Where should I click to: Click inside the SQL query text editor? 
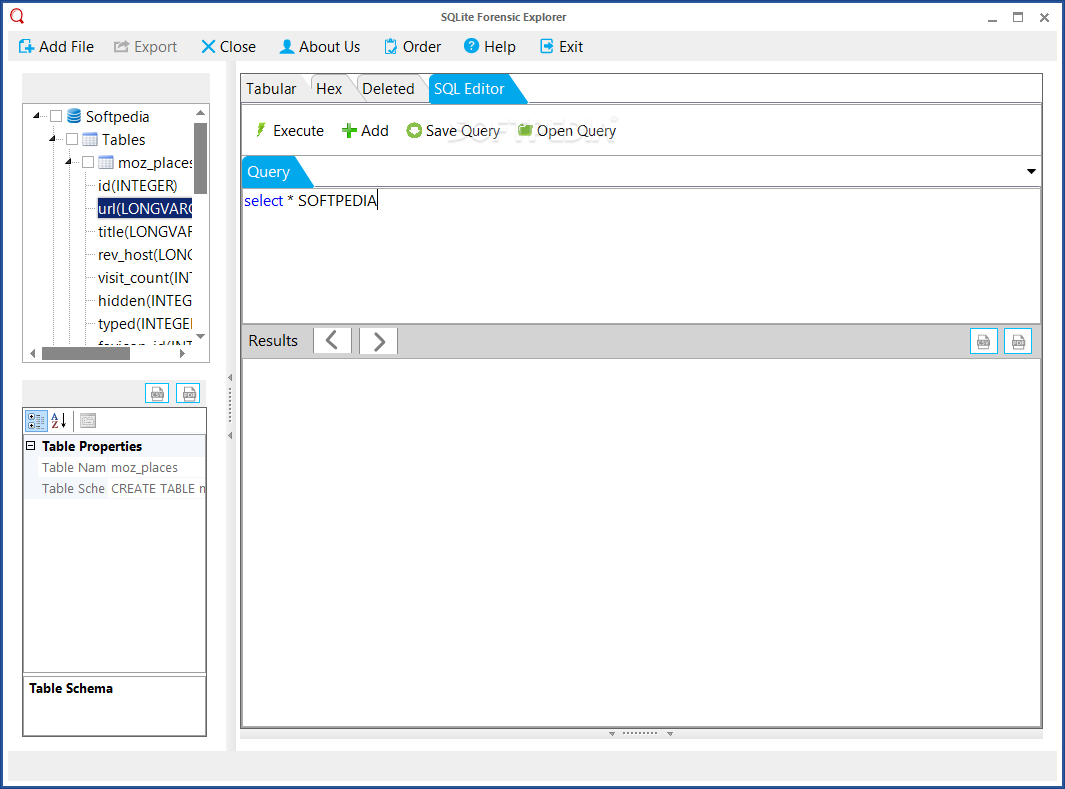pos(640,255)
